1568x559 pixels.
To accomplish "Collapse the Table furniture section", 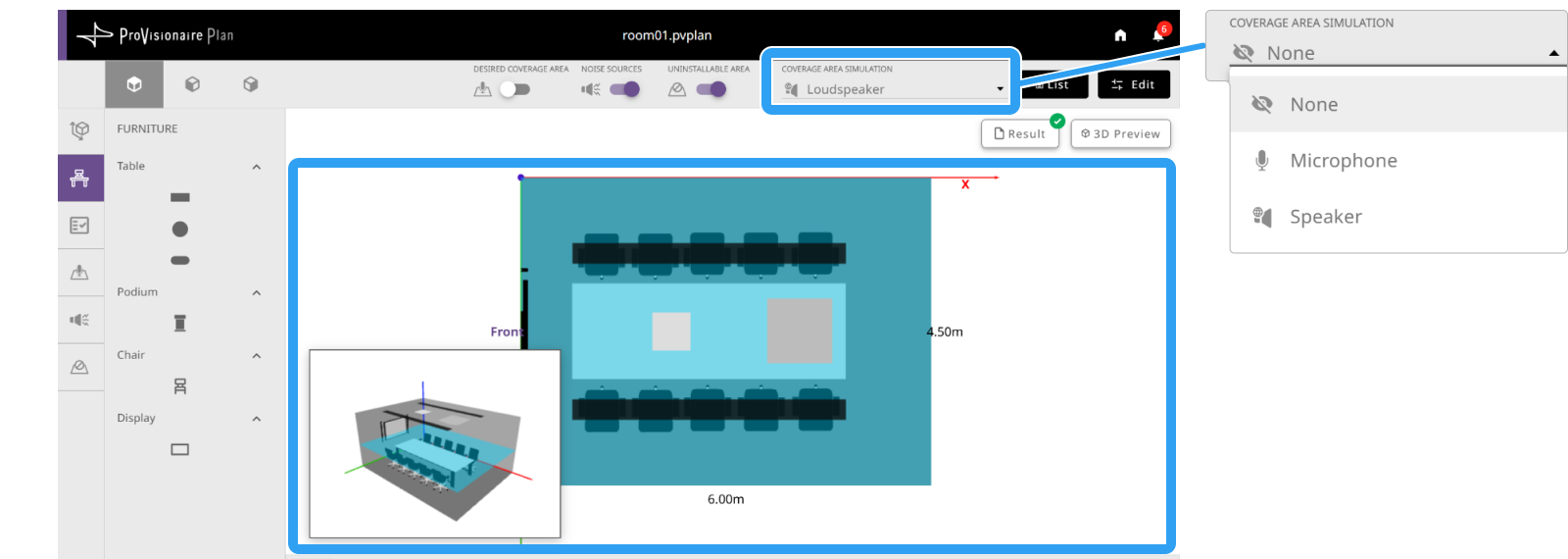I will (x=257, y=167).
